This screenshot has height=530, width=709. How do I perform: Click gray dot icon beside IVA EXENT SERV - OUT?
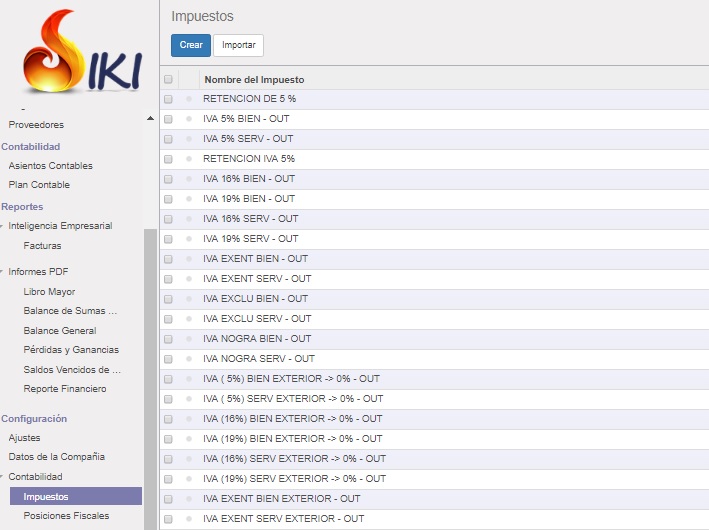[189, 279]
